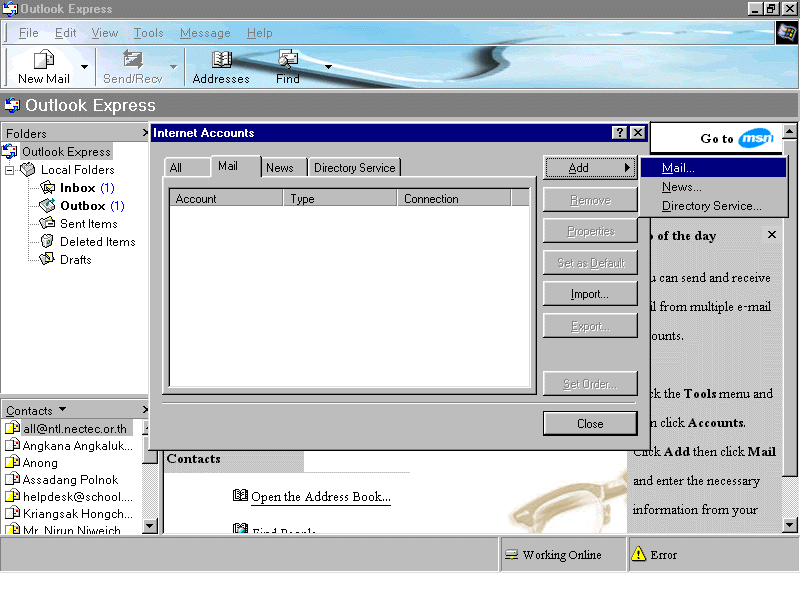Close the Tip of the day pane
Viewport: 800px width, 600px height.
coord(772,235)
